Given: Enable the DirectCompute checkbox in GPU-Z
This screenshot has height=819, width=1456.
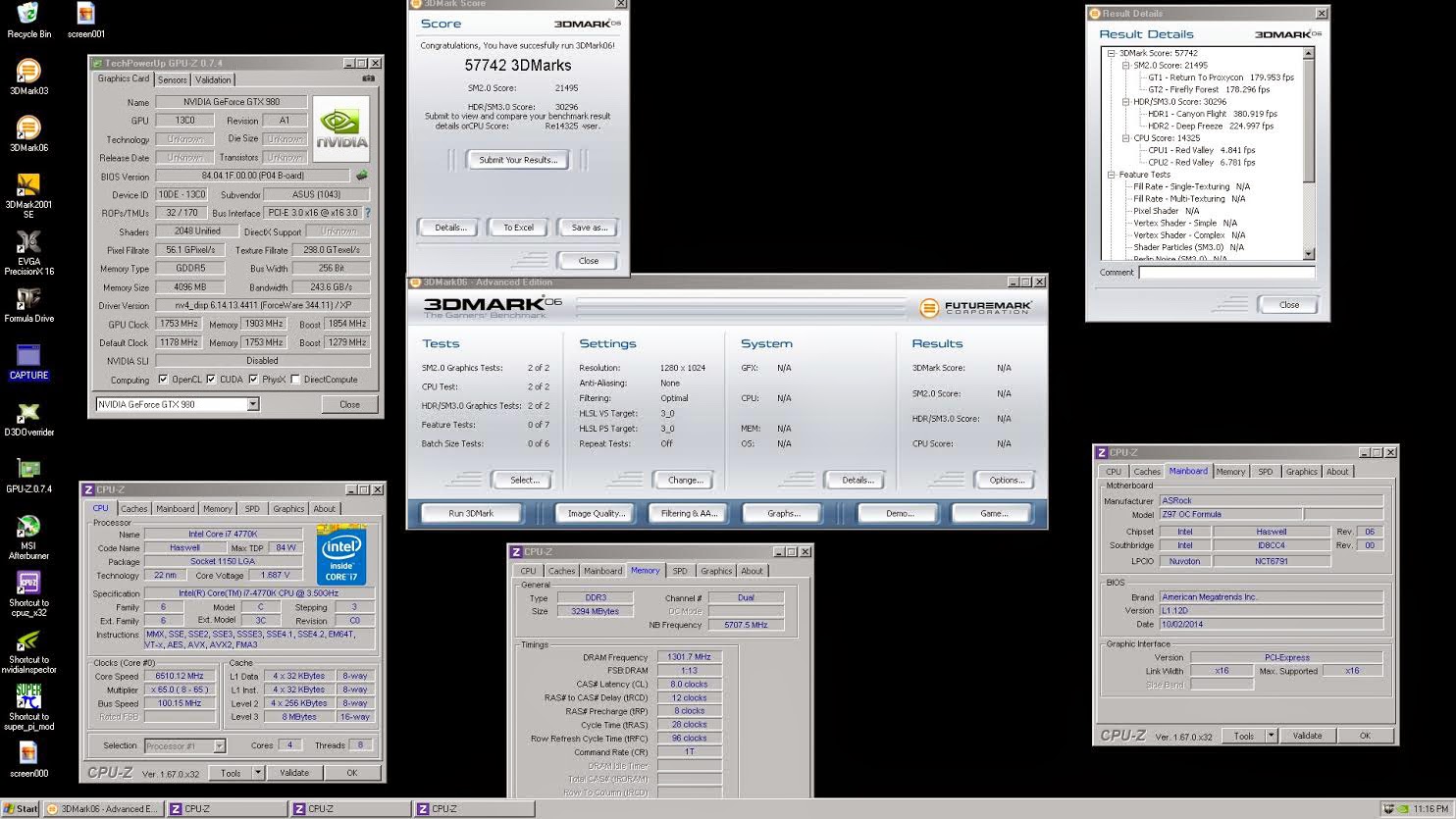Looking at the screenshot, I should (295, 379).
